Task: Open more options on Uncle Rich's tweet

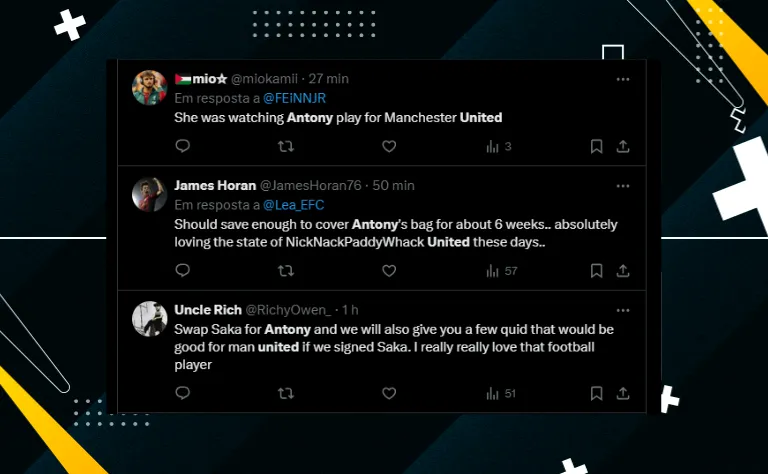Action: [622, 310]
